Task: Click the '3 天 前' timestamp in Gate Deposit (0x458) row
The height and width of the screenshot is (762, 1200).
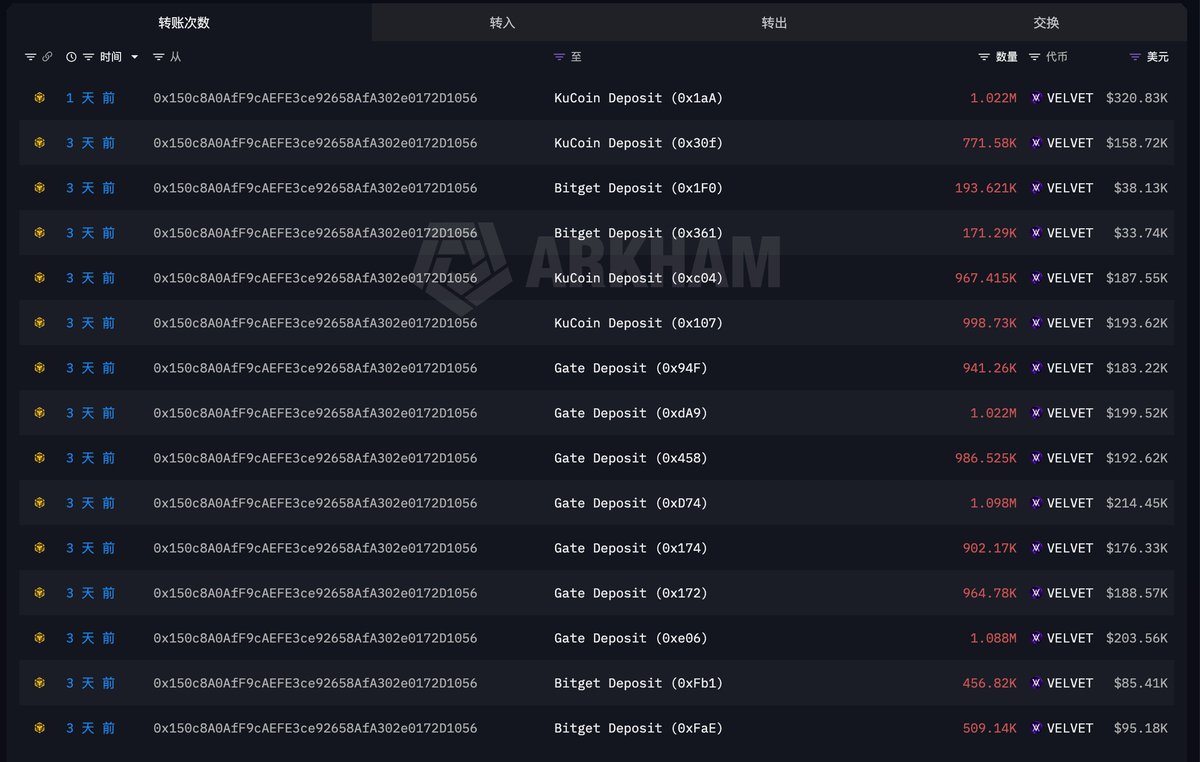Action: click(x=91, y=458)
